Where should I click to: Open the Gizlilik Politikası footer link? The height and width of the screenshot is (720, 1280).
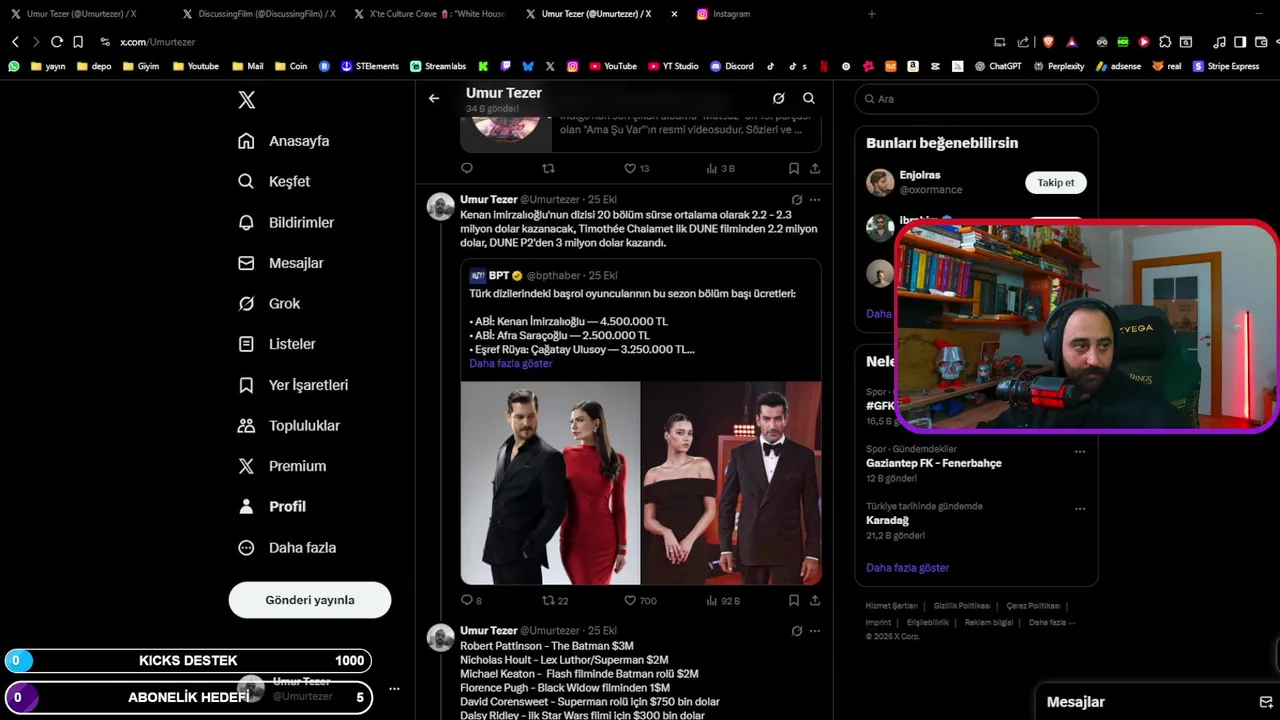962,606
